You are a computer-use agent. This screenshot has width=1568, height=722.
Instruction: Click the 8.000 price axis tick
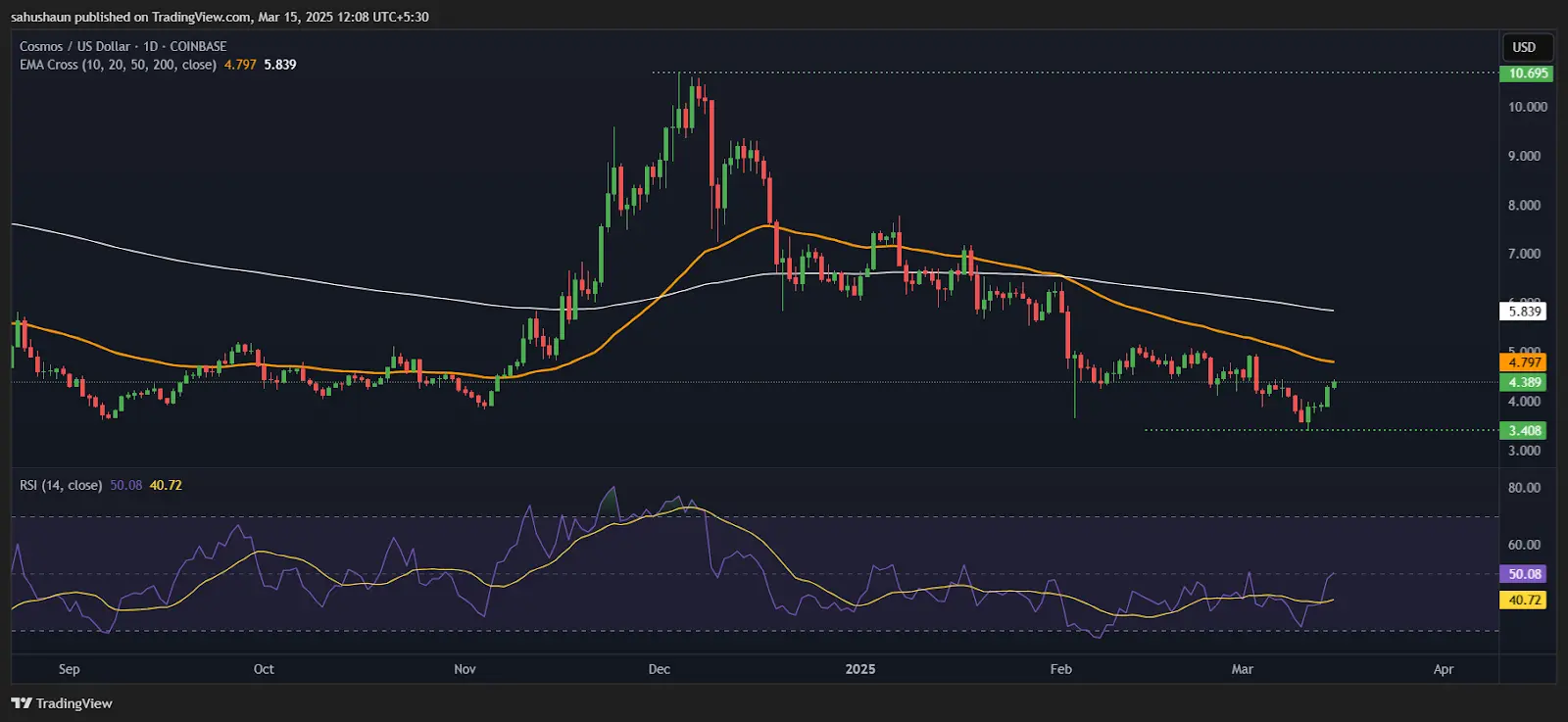pos(1524,205)
